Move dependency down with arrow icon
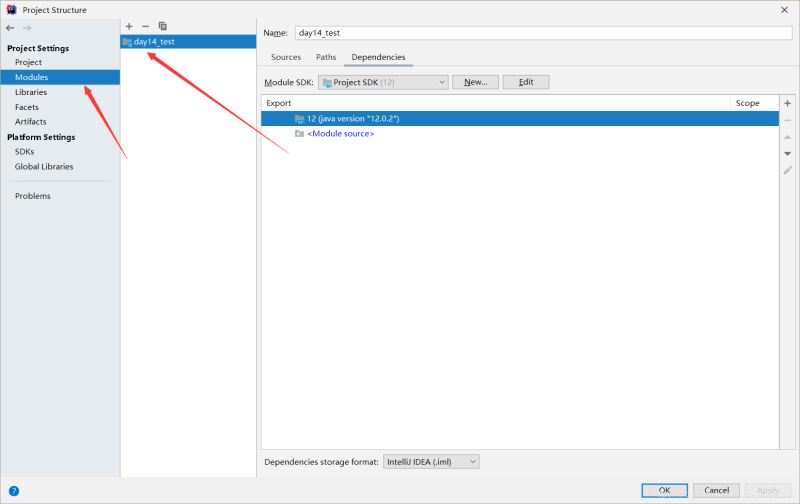This screenshot has width=800, height=504. pyautogui.click(x=787, y=153)
